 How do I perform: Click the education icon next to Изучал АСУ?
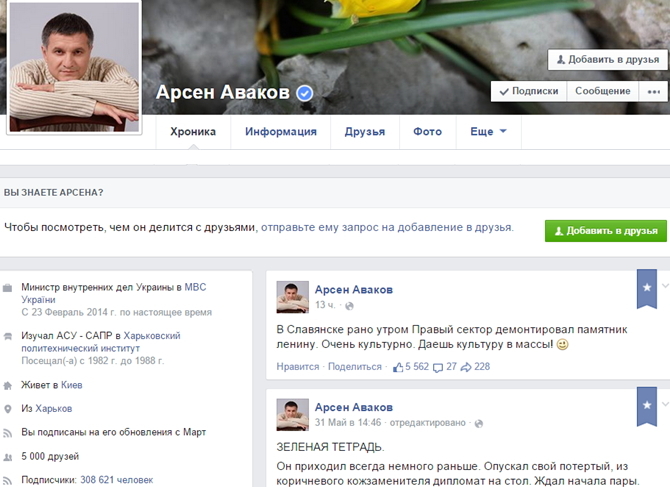(x=7, y=336)
